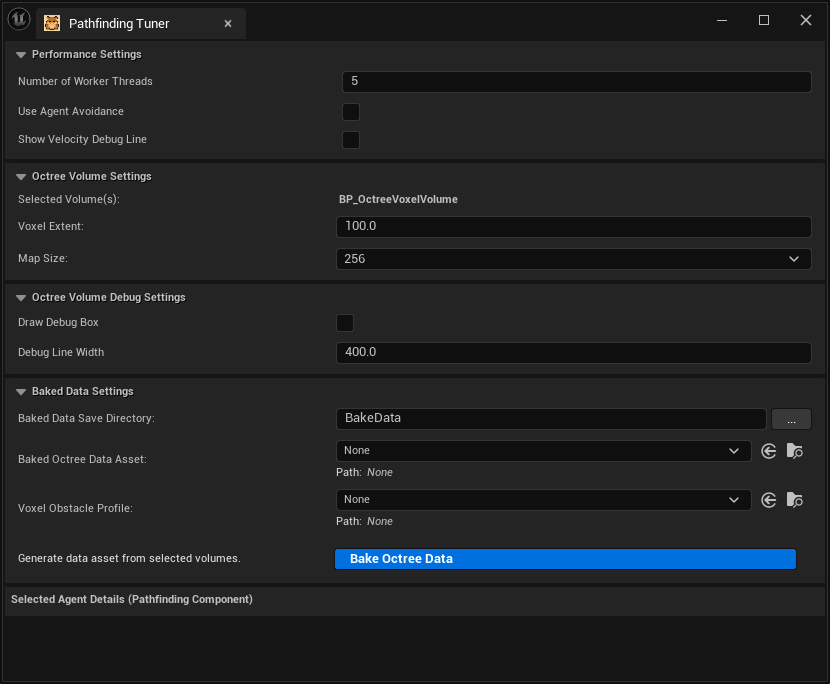Open the directory browse ellipsis button
830x684 pixels.
tap(791, 419)
